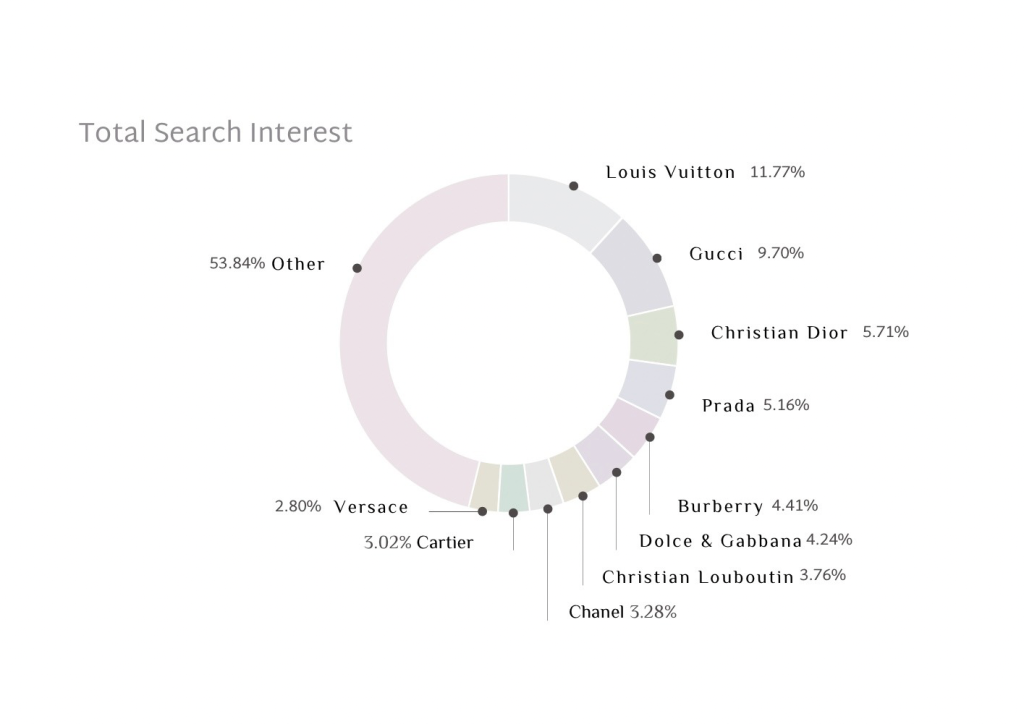The width and height of the screenshot is (1024, 724).
Task: Click the Versace brand label
Action: [x=371, y=508]
